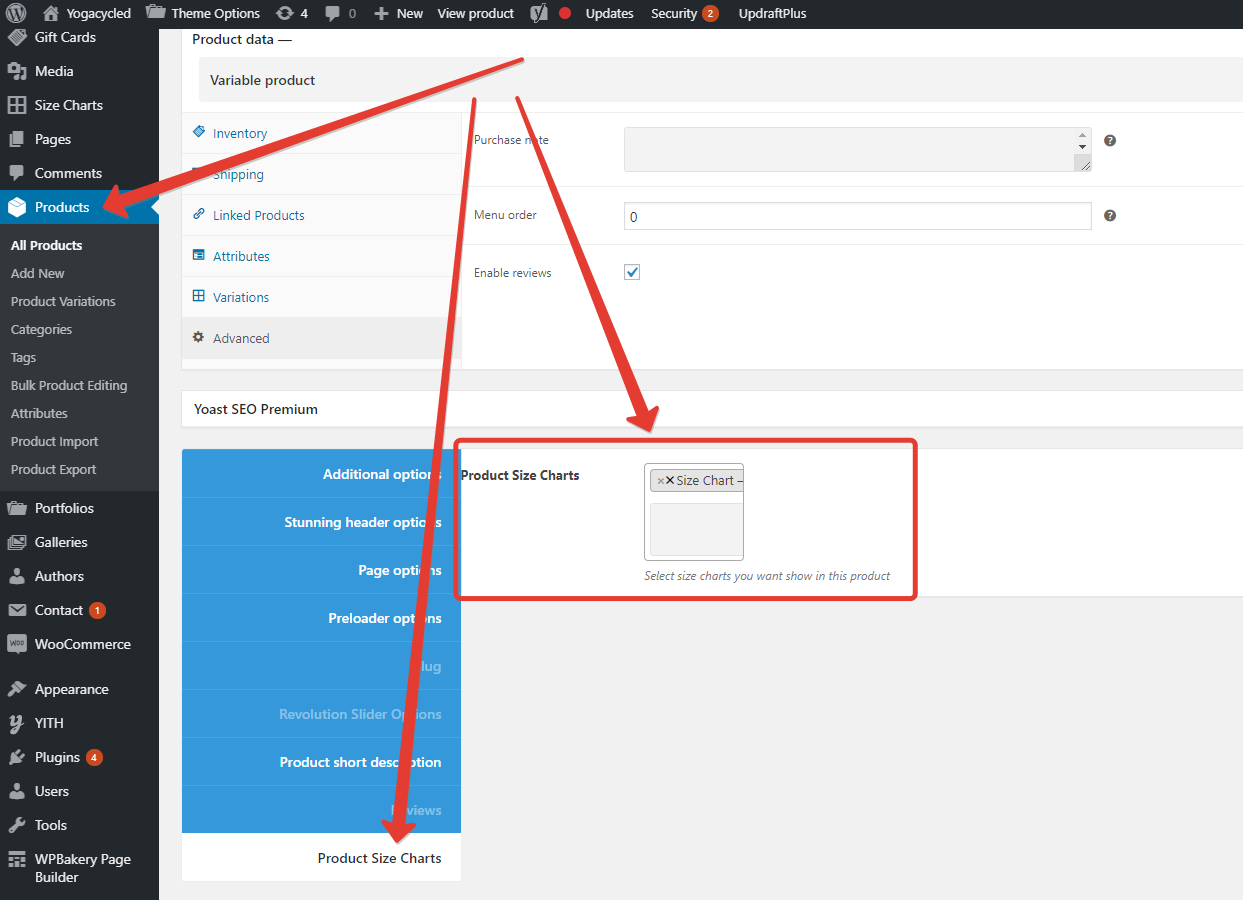Click the updates refresh icon
Screen dimensions: 1243x900
(x=285, y=13)
